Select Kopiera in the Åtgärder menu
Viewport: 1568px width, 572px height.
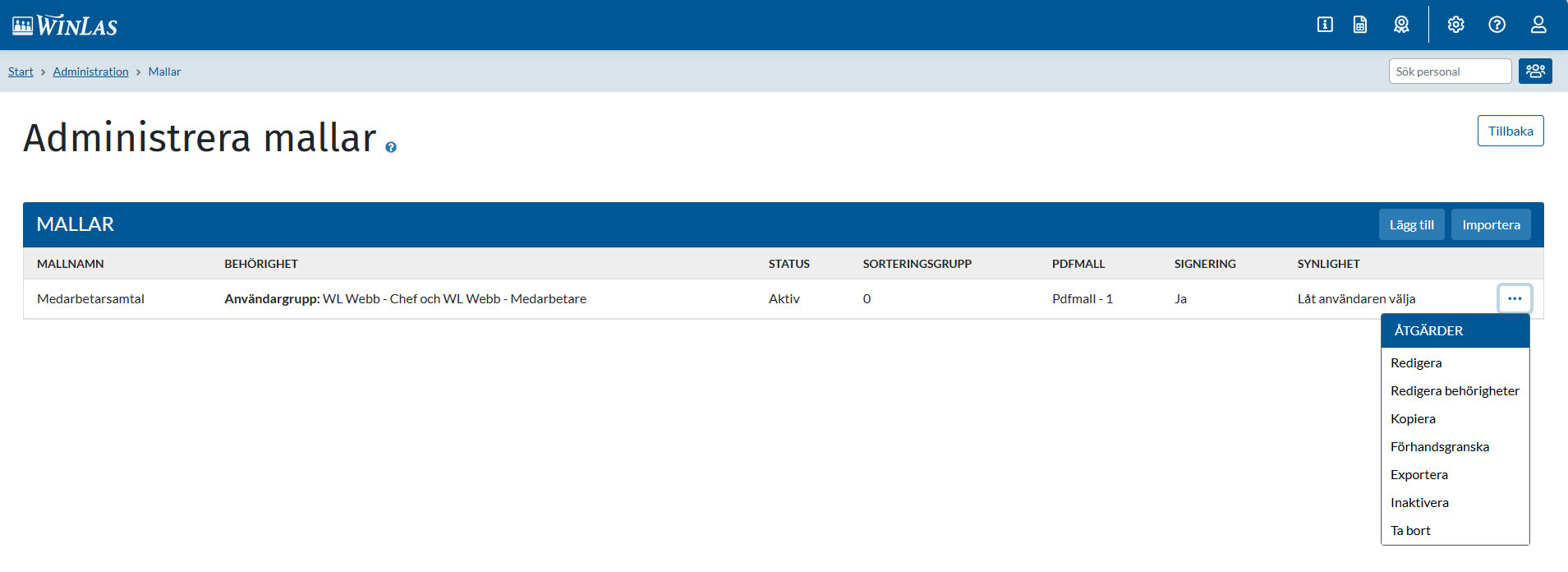point(1413,419)
